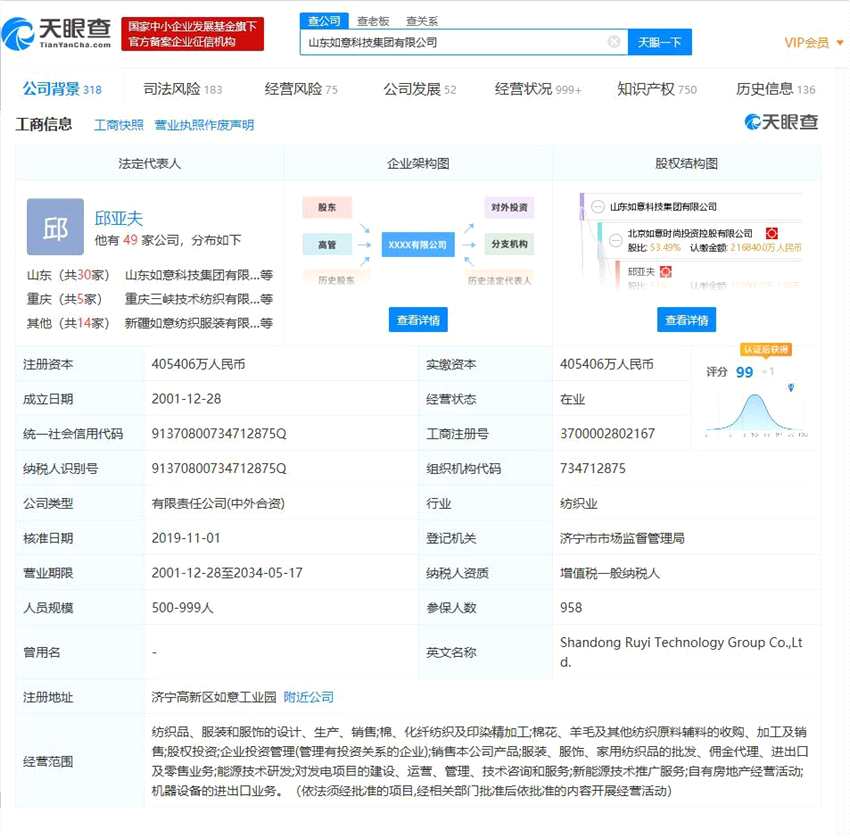
Task: Click the score value 99
Action: tap(744, 372)
